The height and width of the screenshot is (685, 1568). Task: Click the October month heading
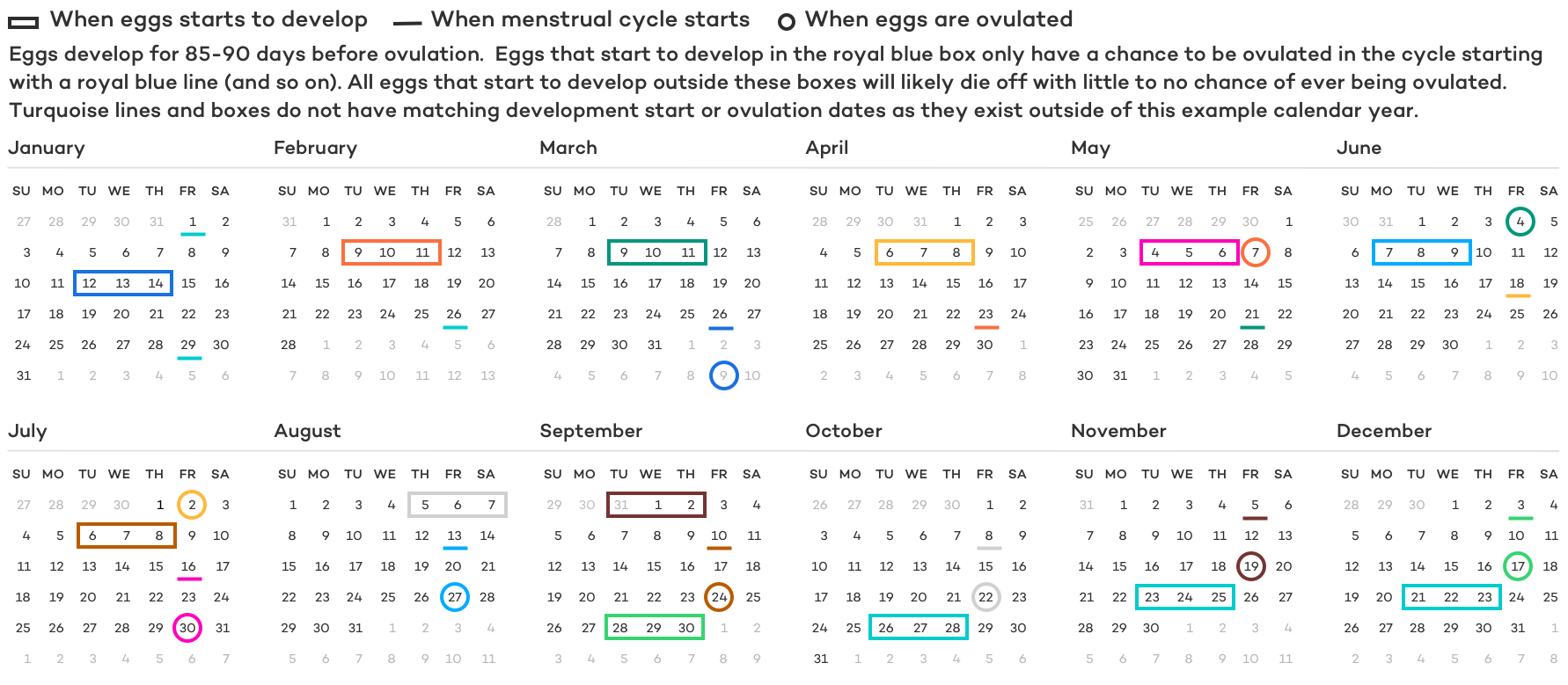click(844, 431)
